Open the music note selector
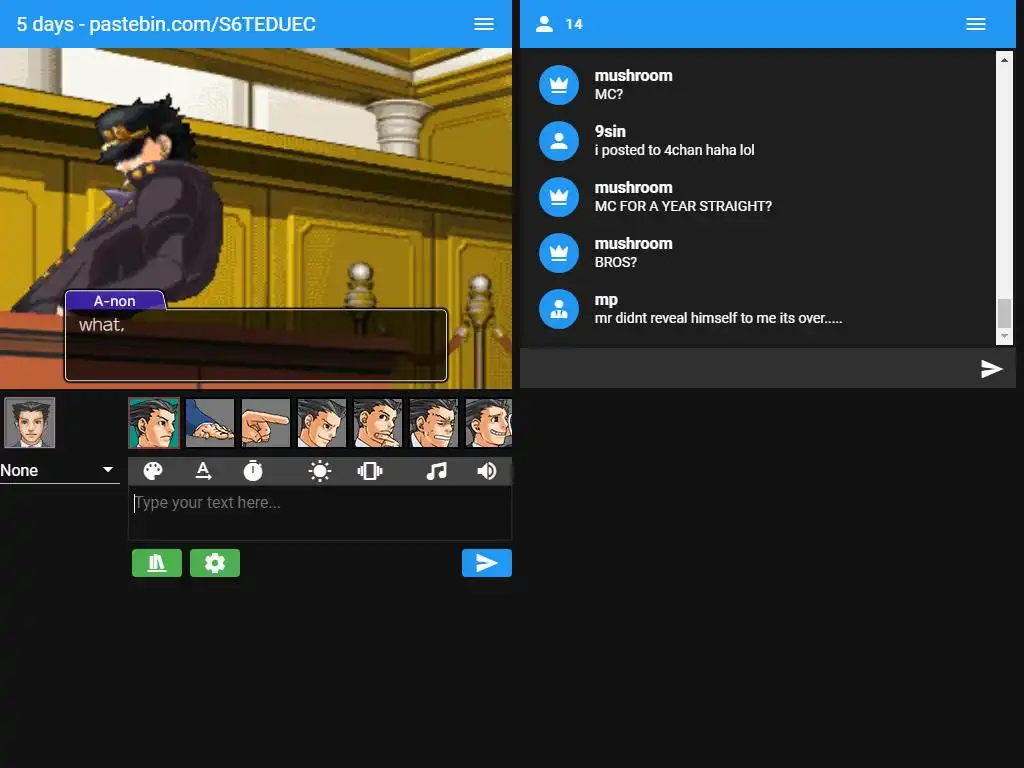This screenshot has height=768, width=1024. pyautogui.click(x=436, y=471)
